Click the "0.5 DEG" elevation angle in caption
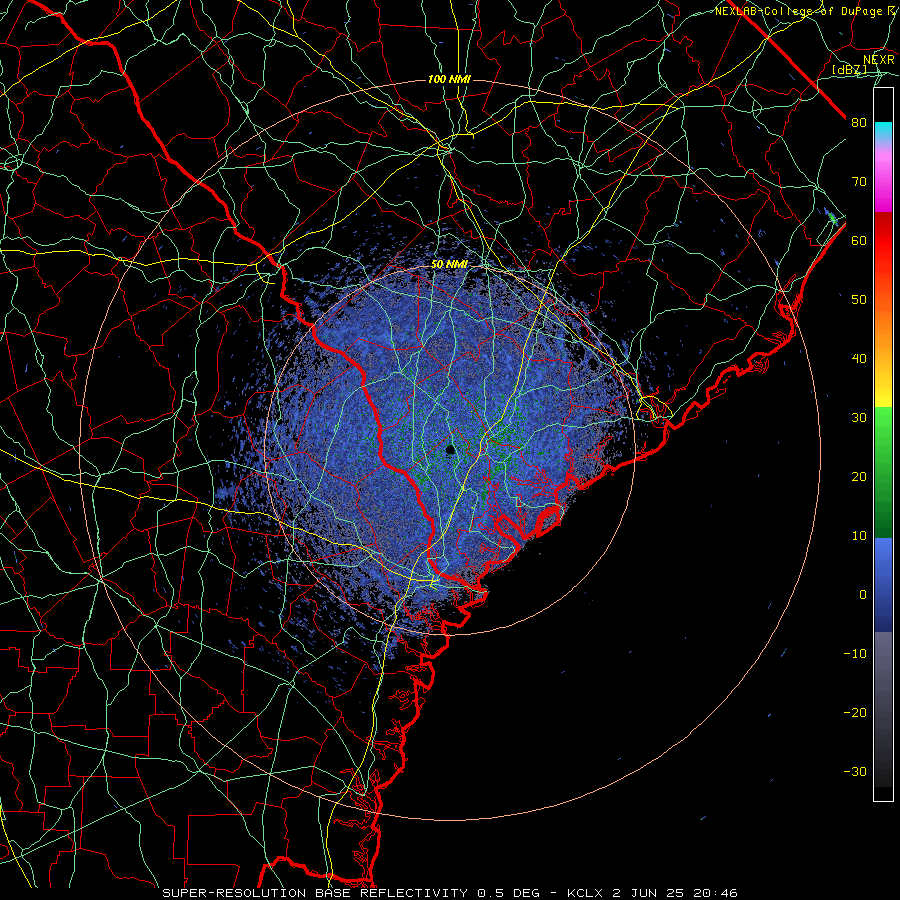The width and height of the screenshot is (900, 900). point(509,893)
